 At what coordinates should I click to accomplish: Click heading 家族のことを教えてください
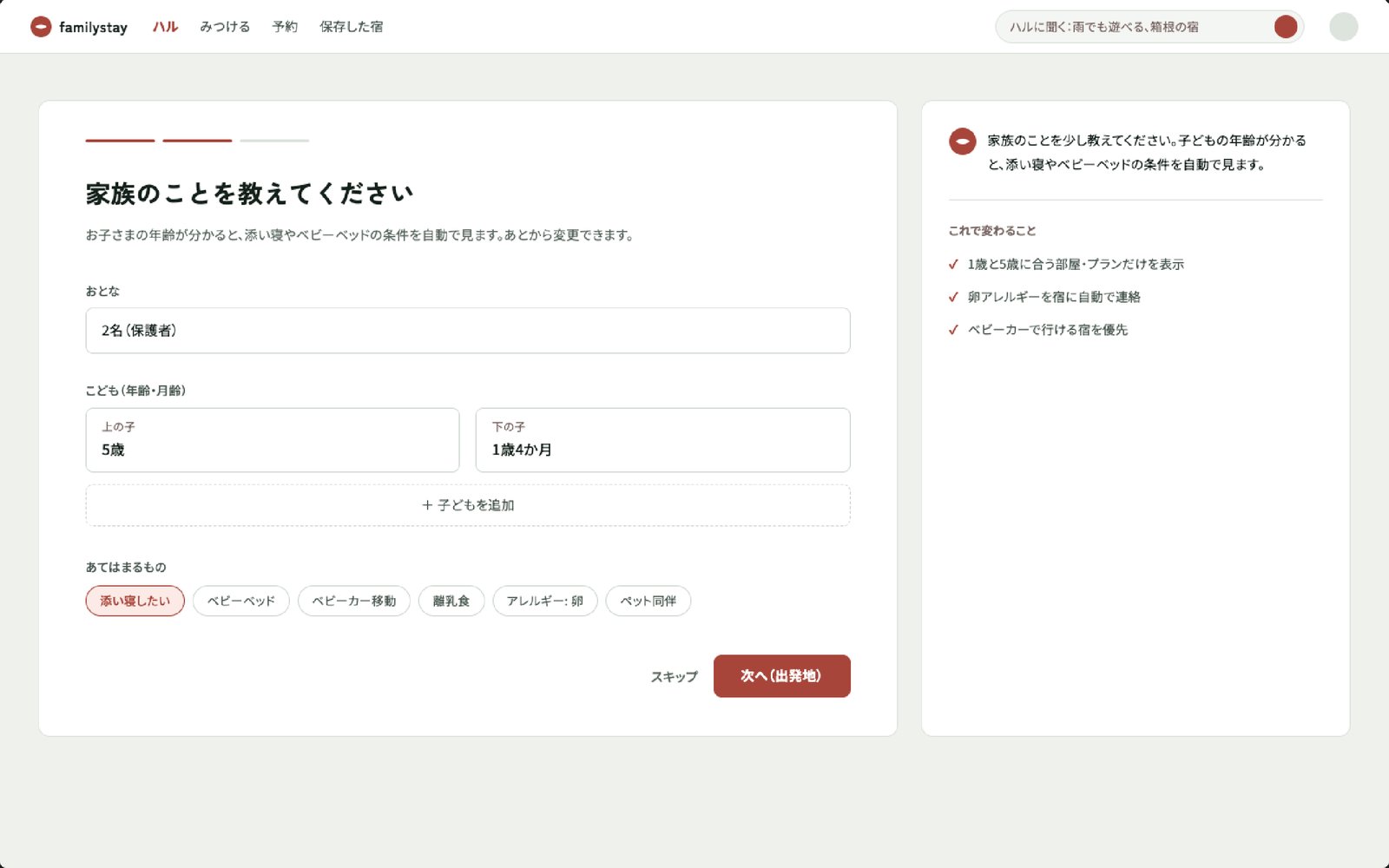click(x=250, y=194)
